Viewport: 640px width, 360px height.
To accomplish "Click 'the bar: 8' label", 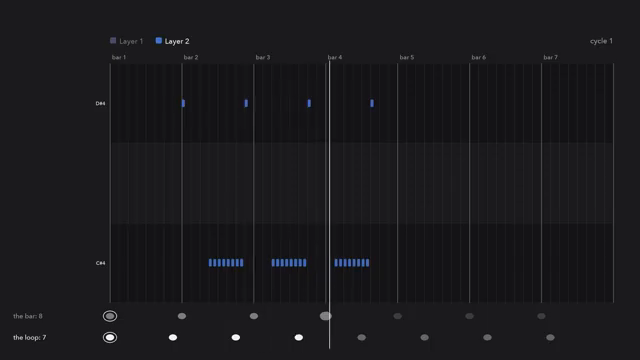I will point(28,316).
